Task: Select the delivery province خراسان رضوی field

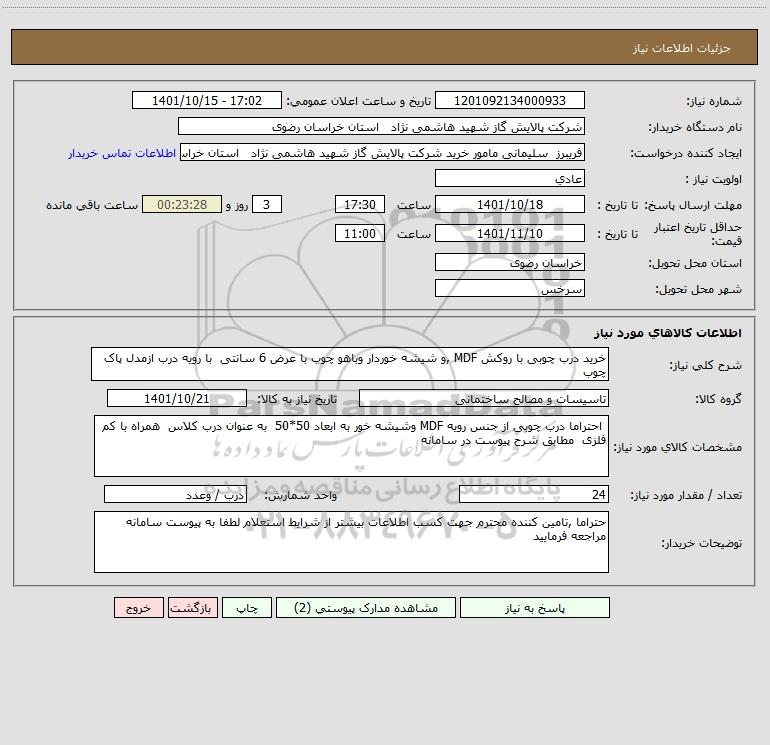Action: [x=510, y=262]
